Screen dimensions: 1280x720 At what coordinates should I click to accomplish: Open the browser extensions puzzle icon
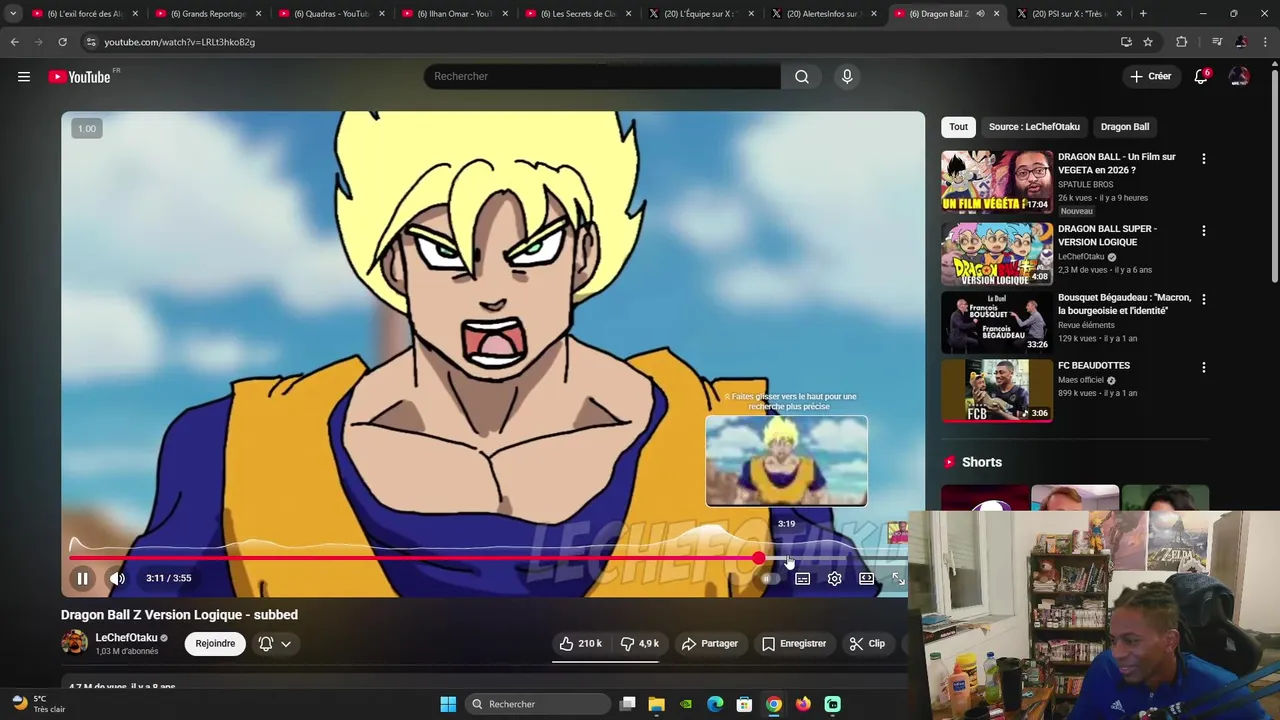(x=1181, y=42)
